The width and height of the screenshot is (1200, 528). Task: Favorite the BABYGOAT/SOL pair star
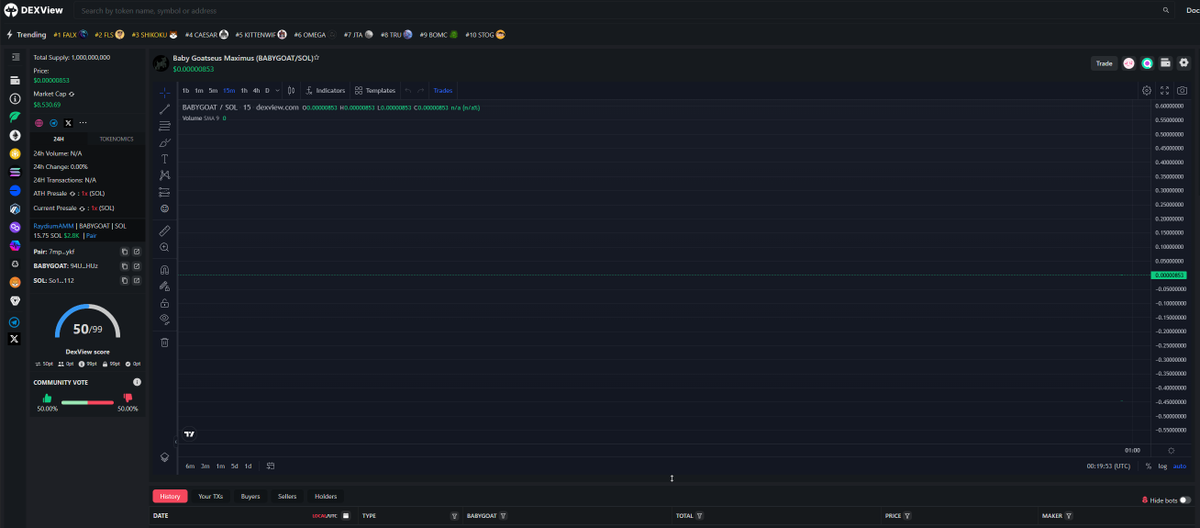point(317,58)
